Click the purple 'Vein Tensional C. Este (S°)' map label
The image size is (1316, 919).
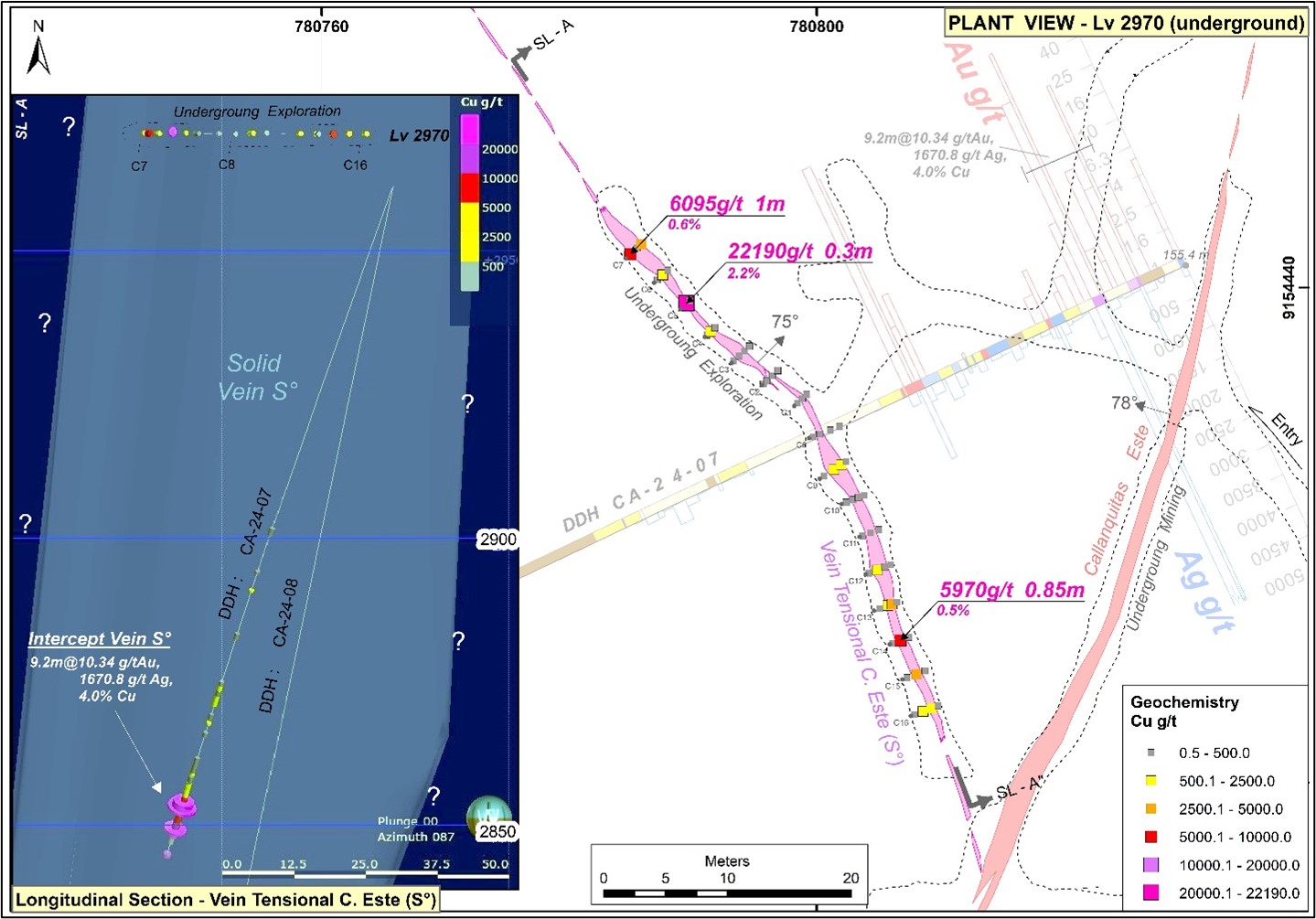[x=860, y=652]
